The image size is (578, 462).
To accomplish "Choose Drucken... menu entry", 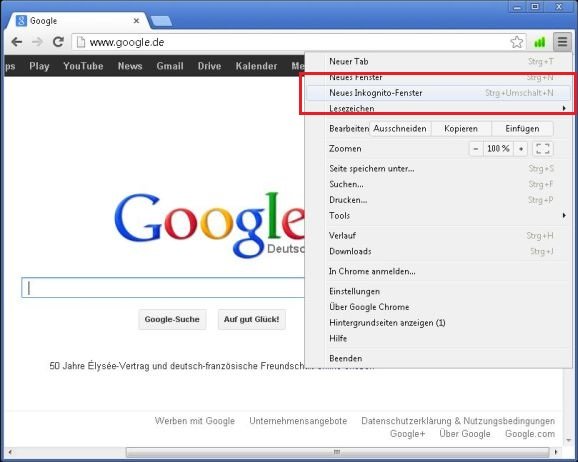I will click(439, 200).
